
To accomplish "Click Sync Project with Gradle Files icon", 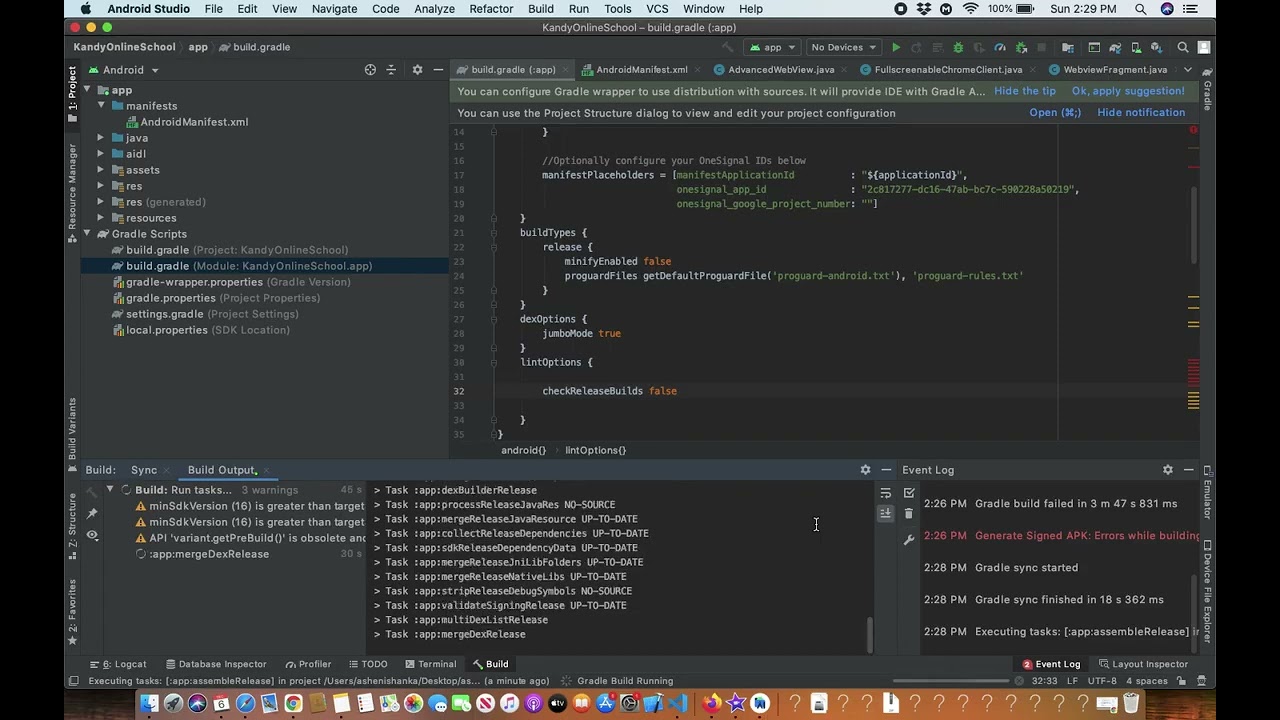I will click(x=1115, y=47).
